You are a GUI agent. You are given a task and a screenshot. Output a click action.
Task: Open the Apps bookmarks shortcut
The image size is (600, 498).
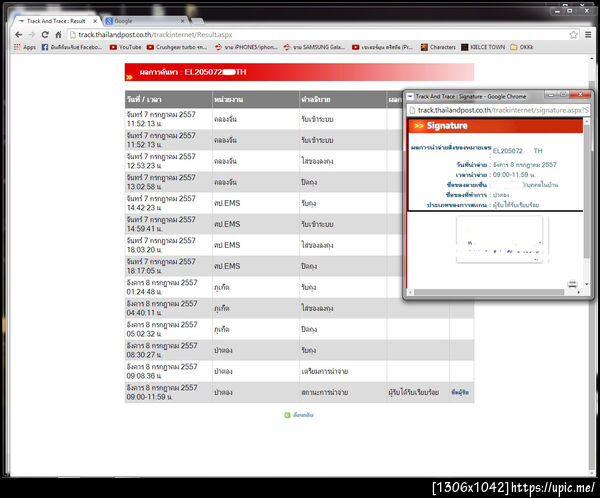pos(25,47)
